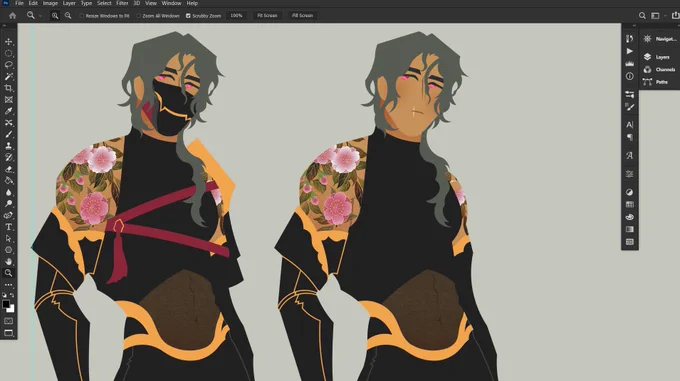Open the Navigator panel

[x=660, y=39]
